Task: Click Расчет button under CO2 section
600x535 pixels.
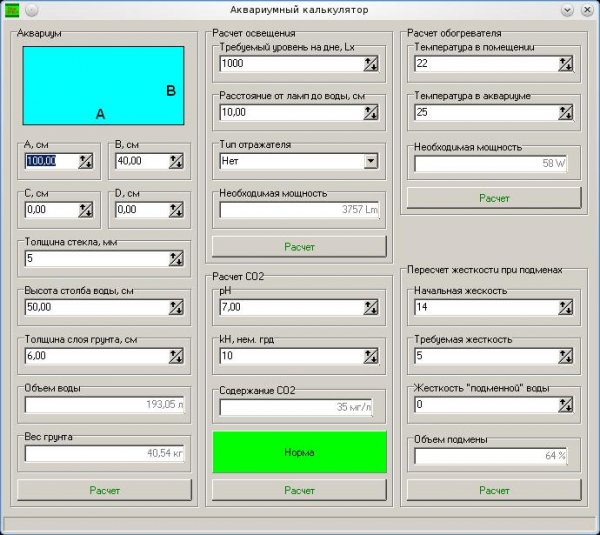Action: (299, 490)
